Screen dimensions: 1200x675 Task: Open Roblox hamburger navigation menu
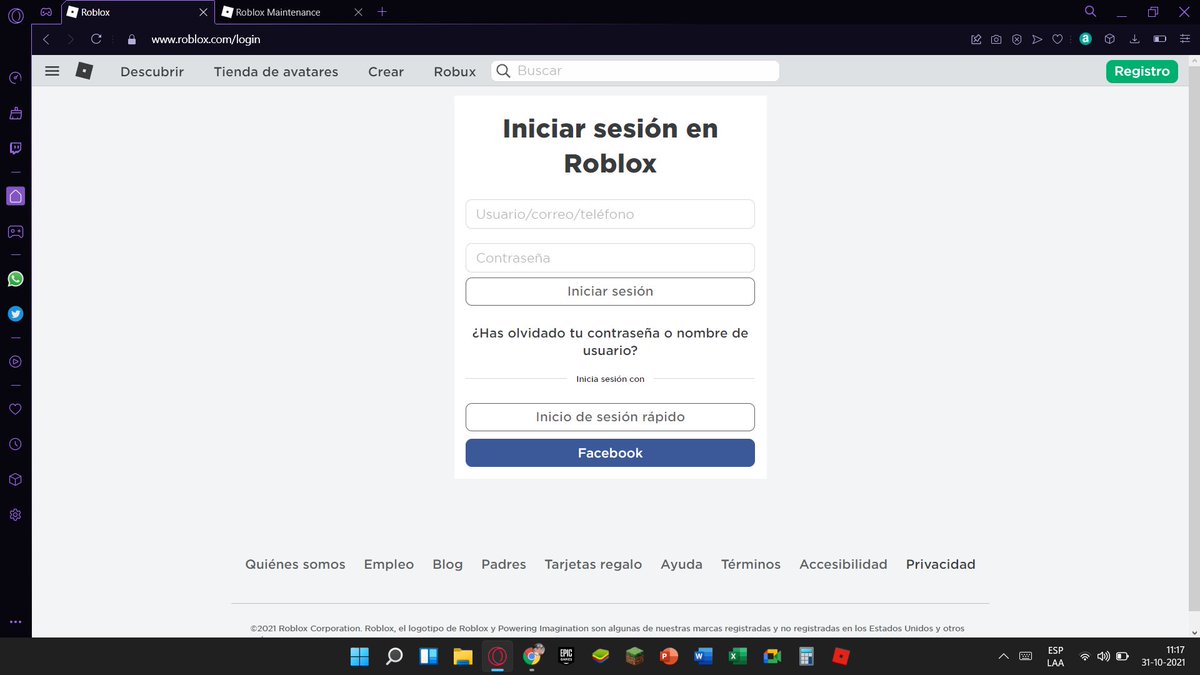52,71
